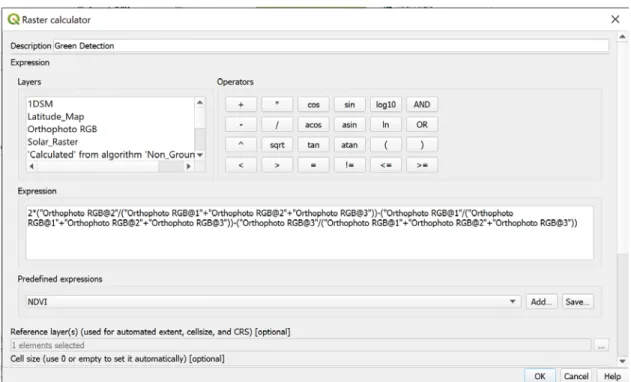The width and height of the screenshot is (631, 382).
Task: Insert the tan function
Action: [x=313, y=145]
